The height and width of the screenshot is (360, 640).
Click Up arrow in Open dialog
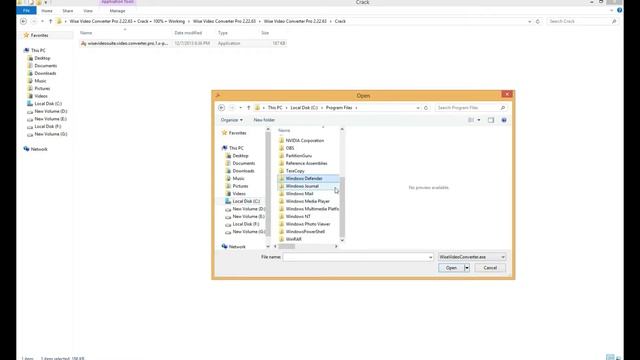click(249, 108)
